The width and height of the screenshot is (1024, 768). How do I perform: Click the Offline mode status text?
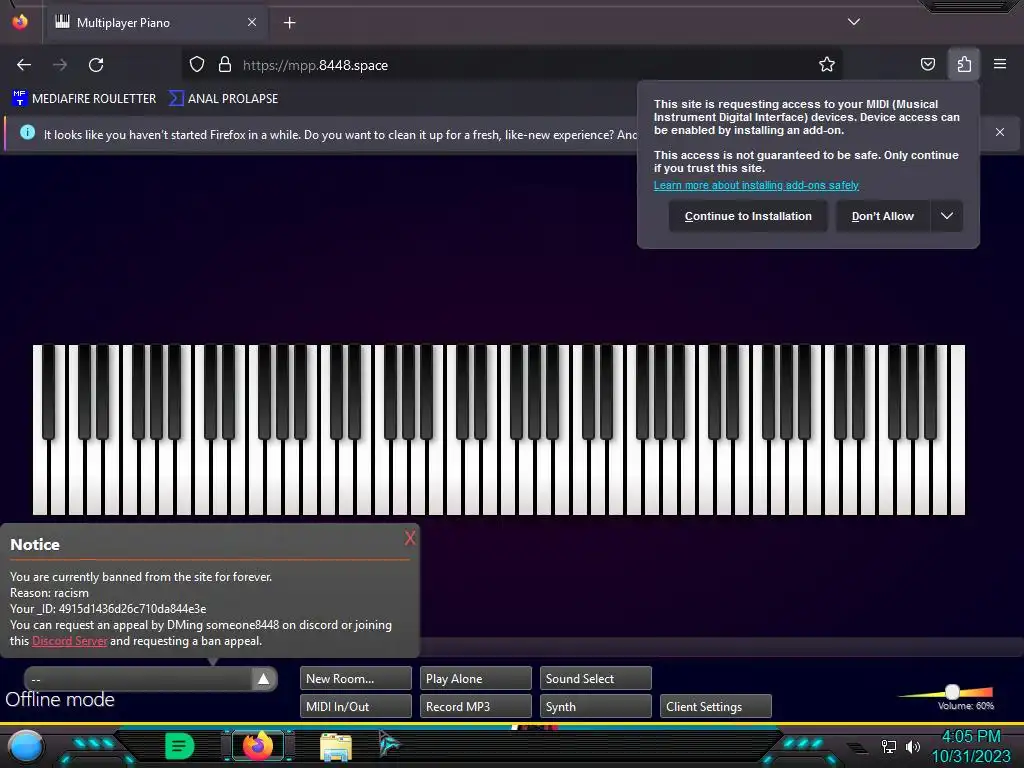[60, 699]
